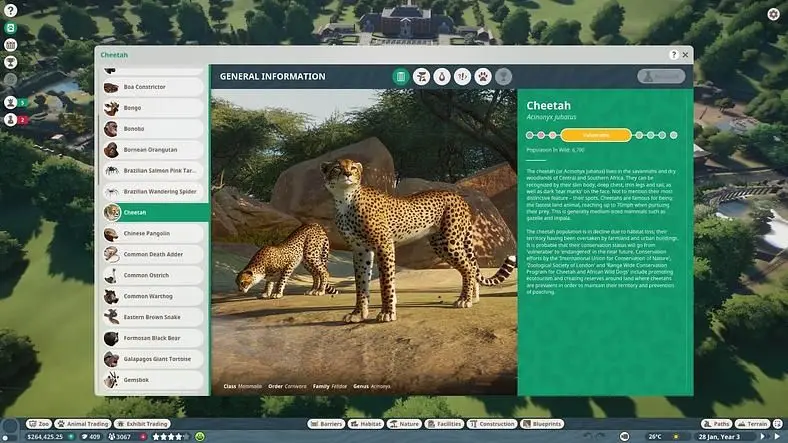Open the Zoo menu
The image size is (788, 443).
pos(39,424)
